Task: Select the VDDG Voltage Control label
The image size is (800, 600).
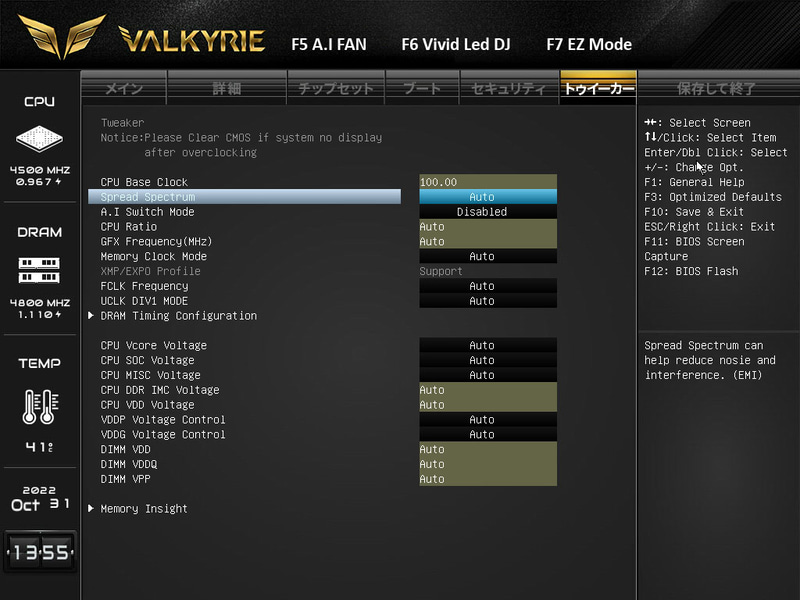Action: 163,434
